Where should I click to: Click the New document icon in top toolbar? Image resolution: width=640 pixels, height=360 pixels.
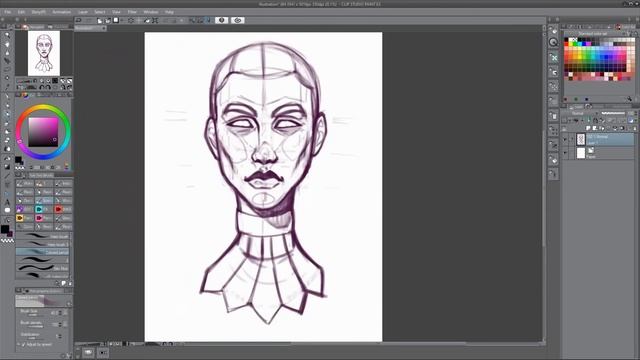click(x=100, y=20)
